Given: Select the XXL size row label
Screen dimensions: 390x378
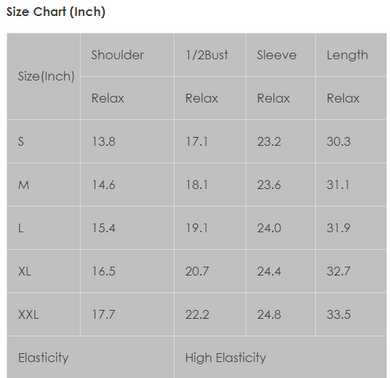Looking at the screenshot, I should pyautogui.click(x=28, y=315).
